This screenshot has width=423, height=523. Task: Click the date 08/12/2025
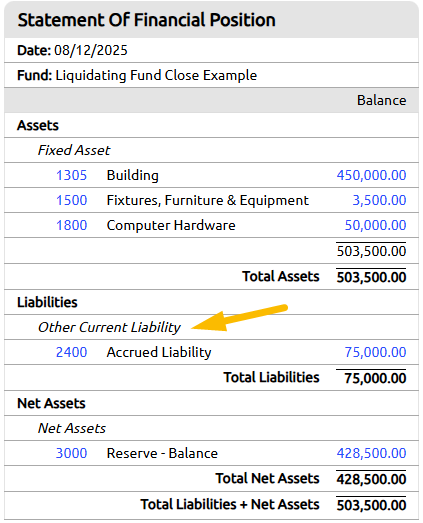91,50
